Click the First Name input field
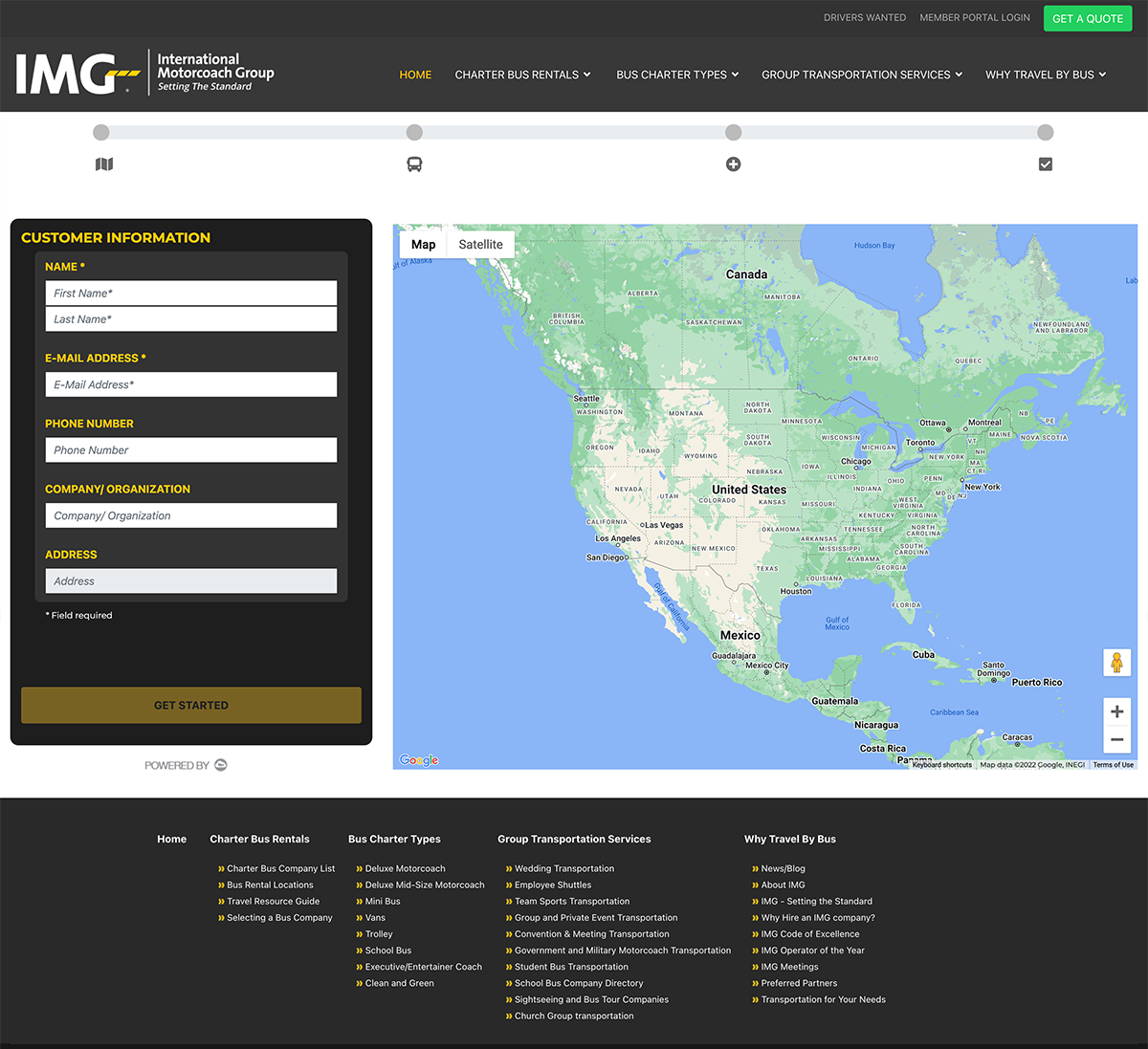1148x1049 pixels. click(x=191, y=294)
